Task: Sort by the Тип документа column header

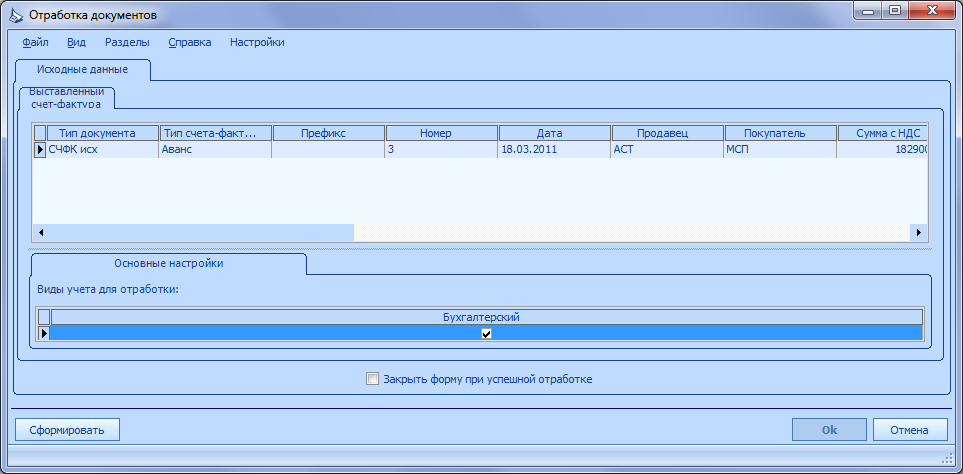Action: click(x=102, y=133)
